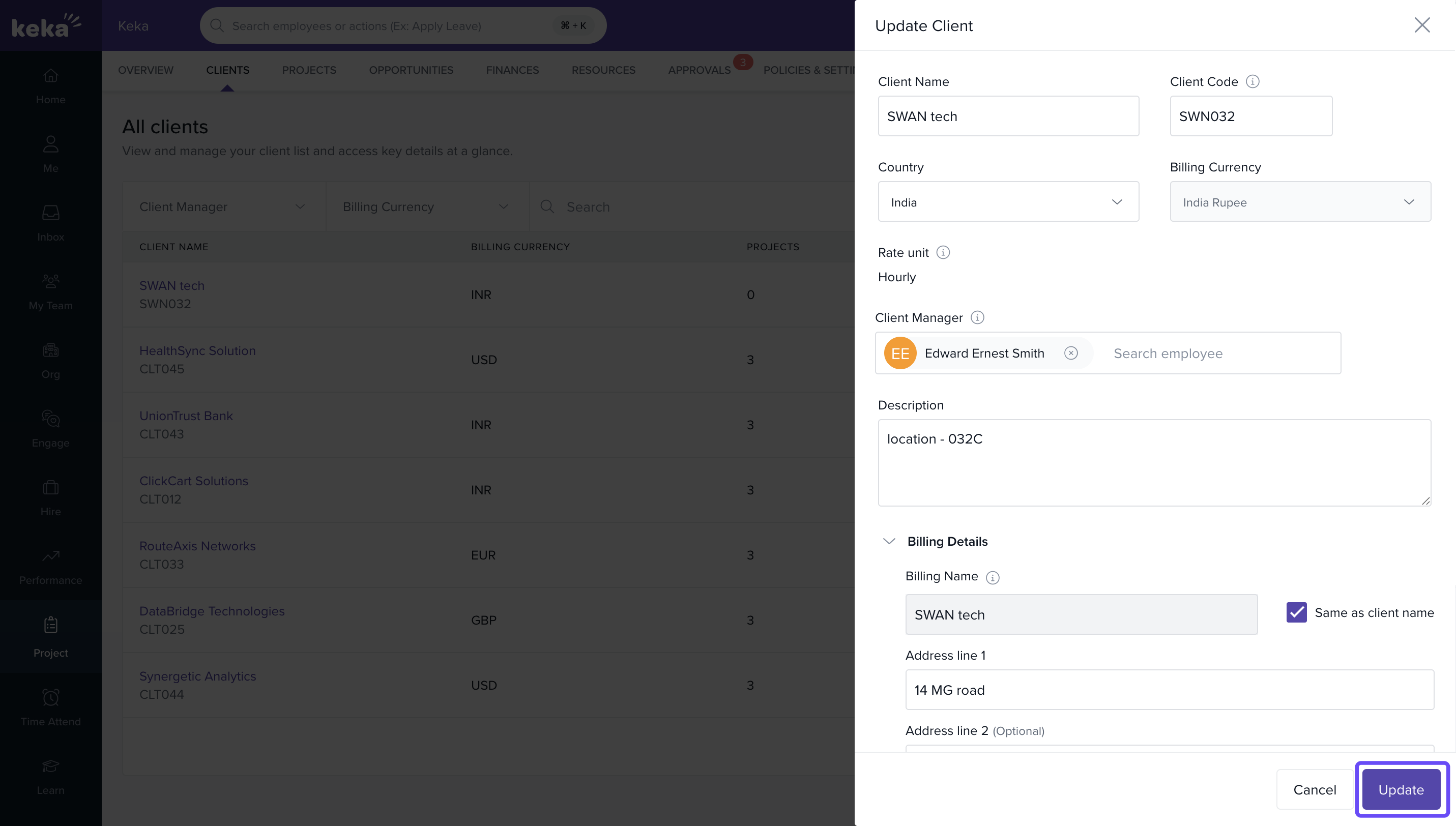Click the Cancel button
This screenshot has height=826, width=1456.
coord(1314,789)
